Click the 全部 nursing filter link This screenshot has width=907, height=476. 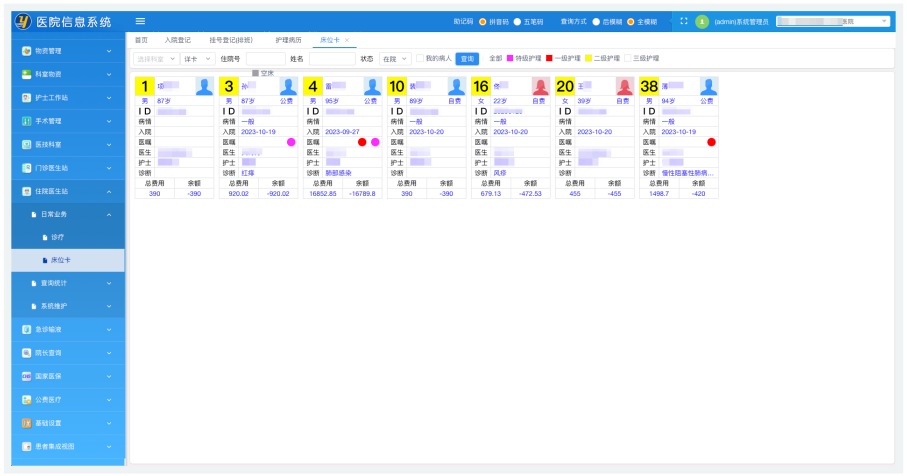point(496,58)
